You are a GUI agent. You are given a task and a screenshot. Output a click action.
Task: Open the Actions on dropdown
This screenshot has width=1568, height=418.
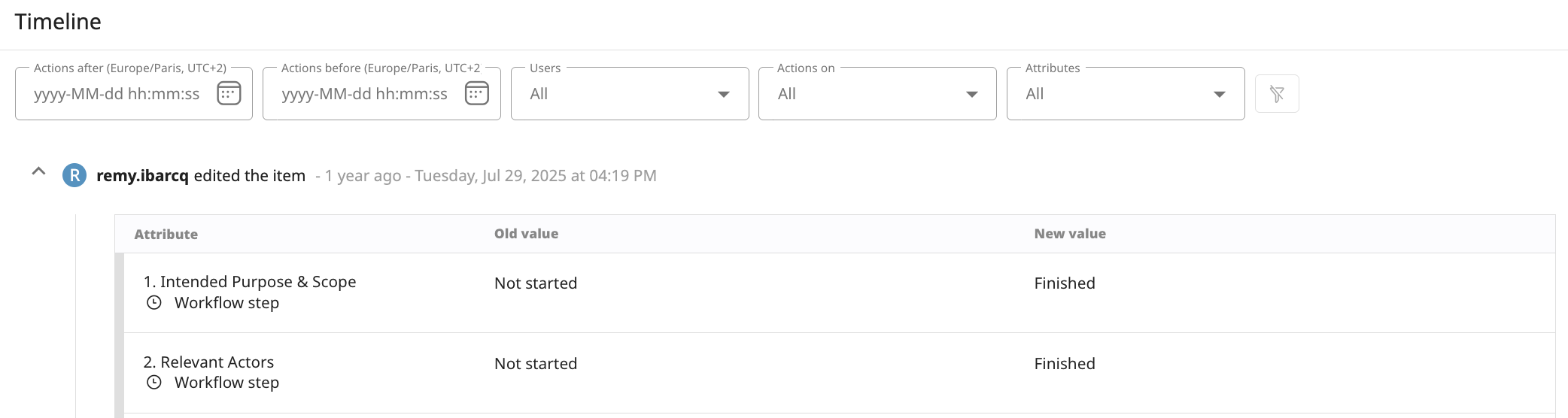tap(877, 94)
